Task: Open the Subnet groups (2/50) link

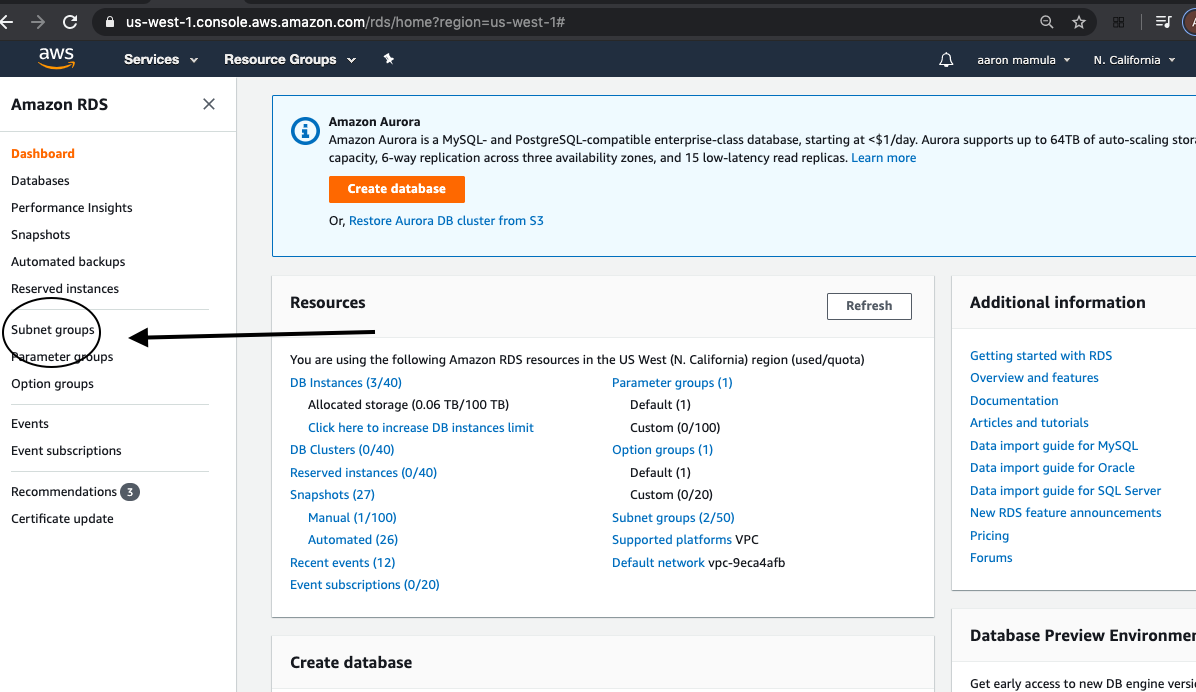Action: coord(673,517)
